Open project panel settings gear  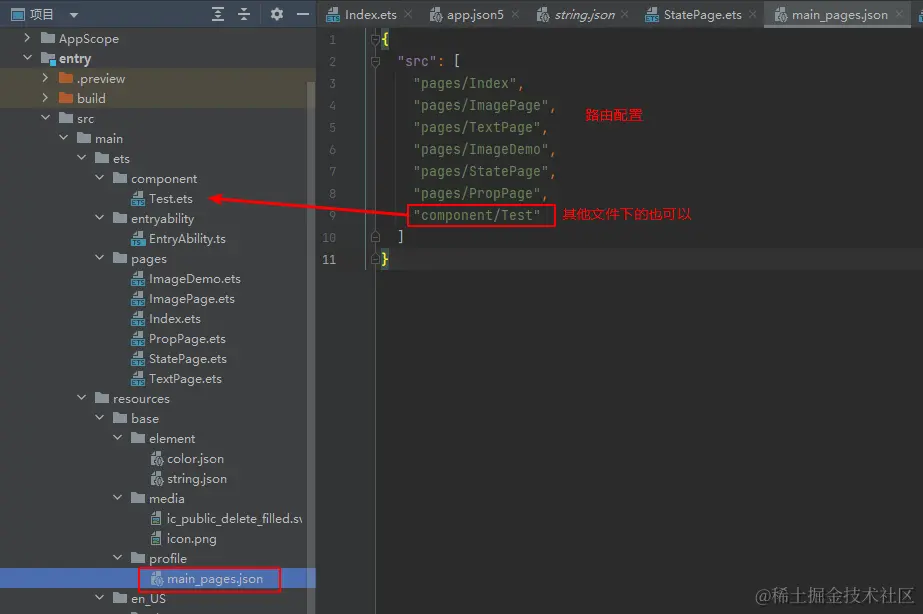[x=277, y=14]
